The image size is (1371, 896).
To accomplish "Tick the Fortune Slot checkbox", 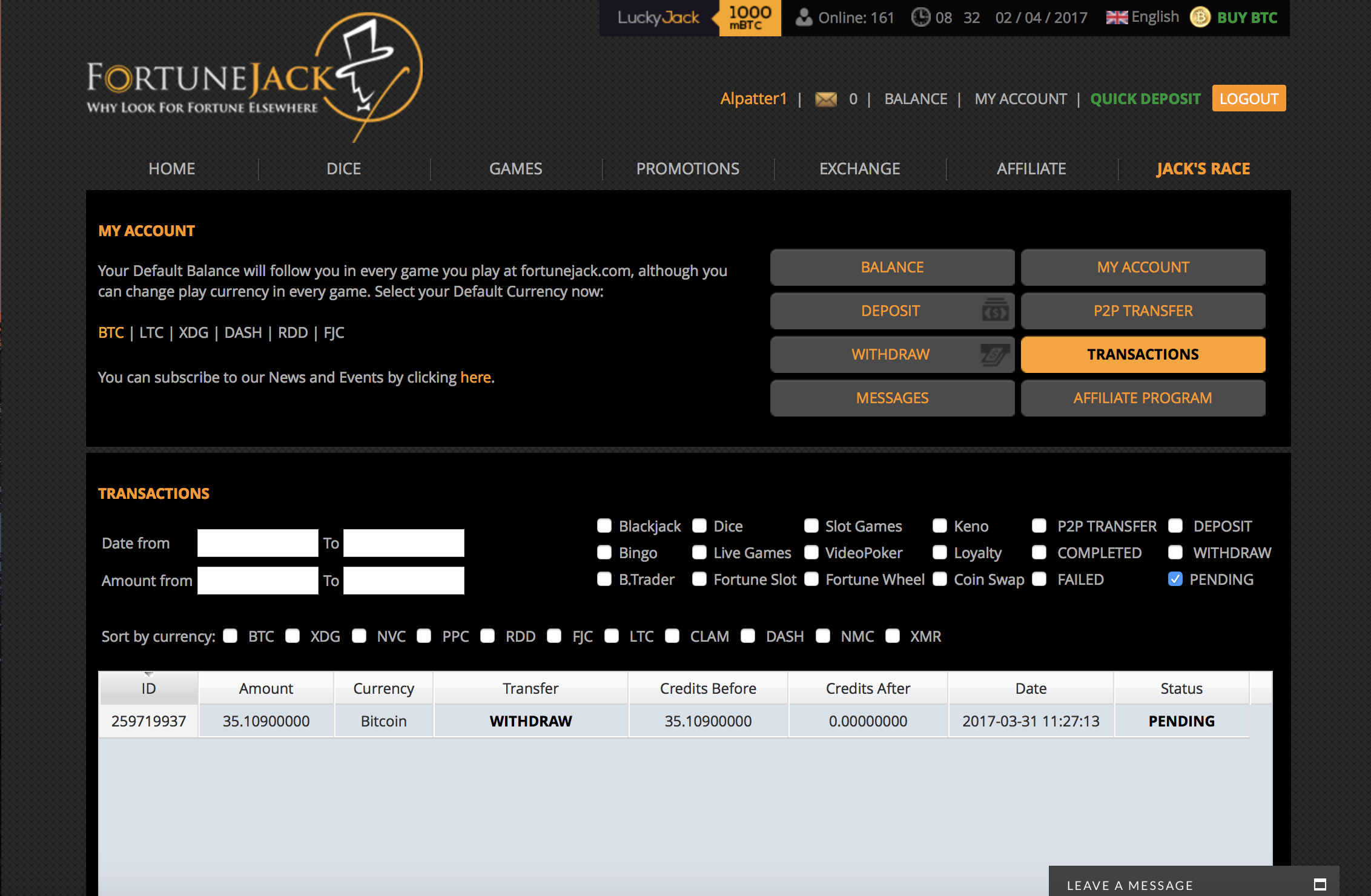I will [x=699, y=579].
